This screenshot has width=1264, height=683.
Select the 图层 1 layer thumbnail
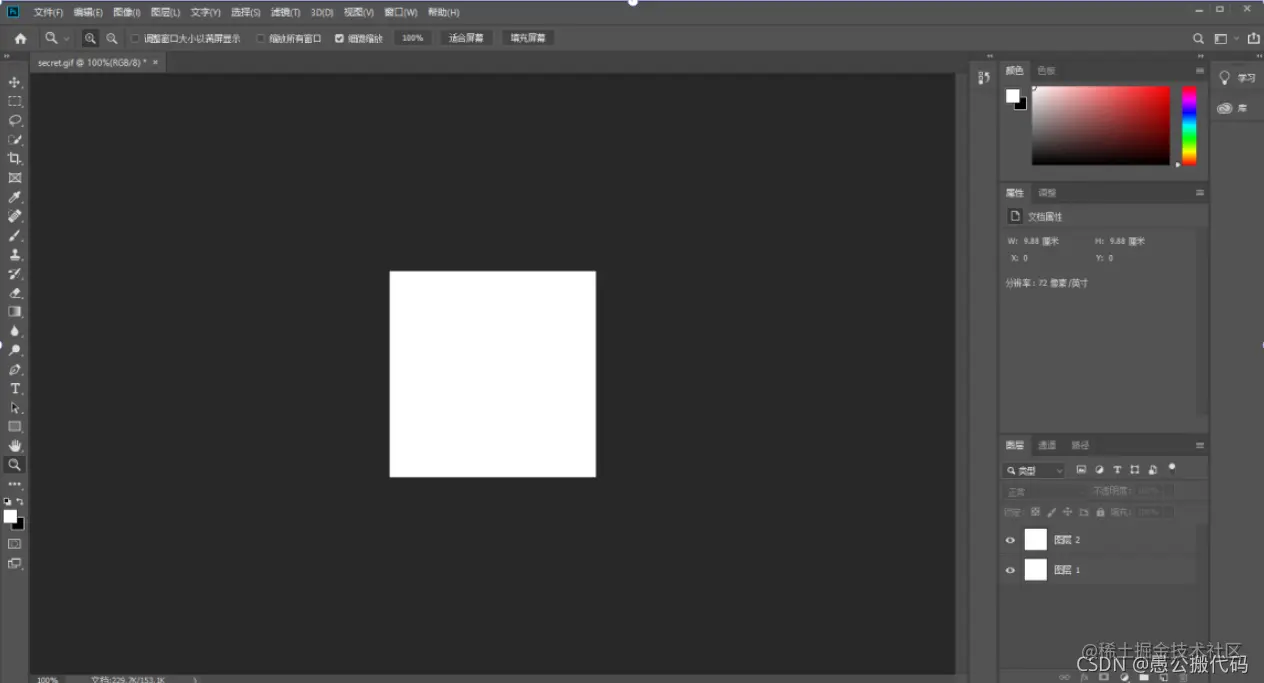click(x=1035, y=570)
